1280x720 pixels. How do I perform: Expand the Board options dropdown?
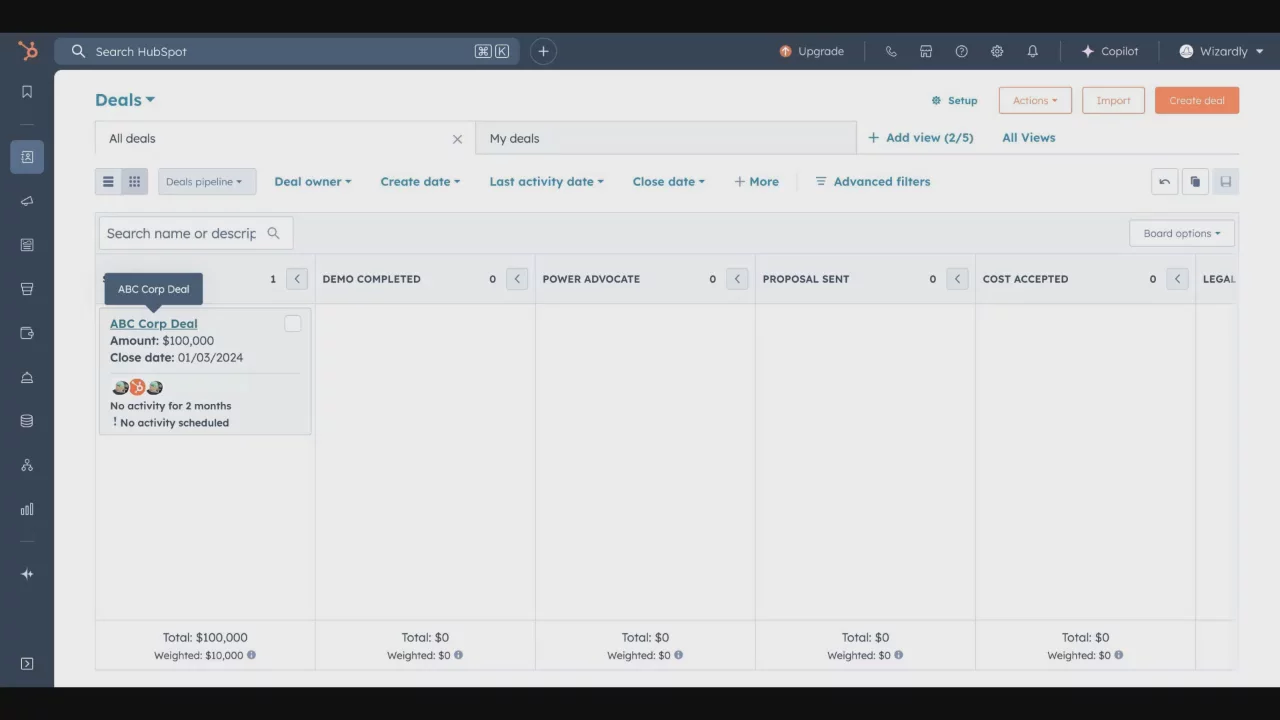(x=1181, y=233)
